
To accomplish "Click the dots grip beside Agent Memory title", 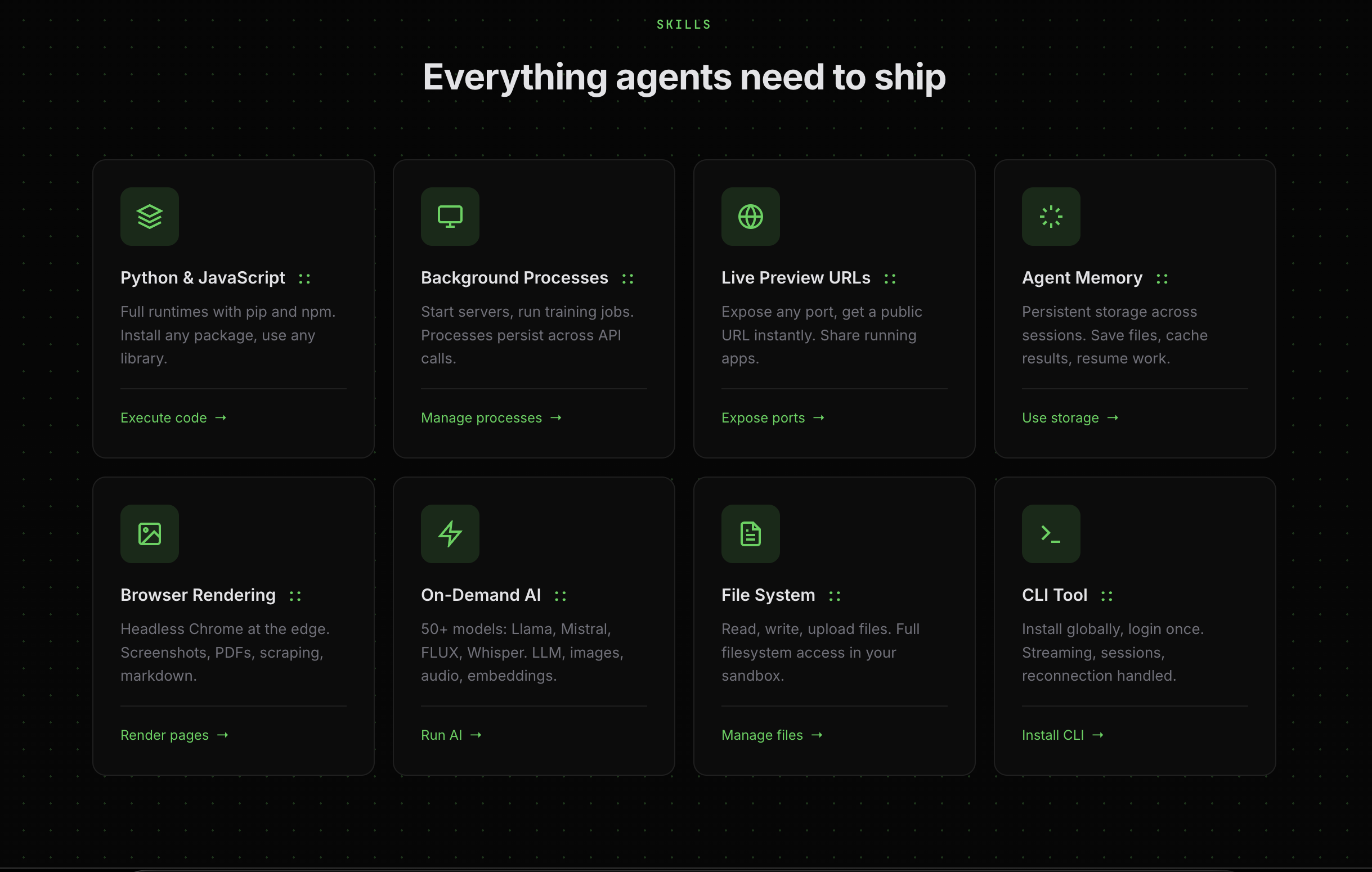I will click(x=1162, y=278).
